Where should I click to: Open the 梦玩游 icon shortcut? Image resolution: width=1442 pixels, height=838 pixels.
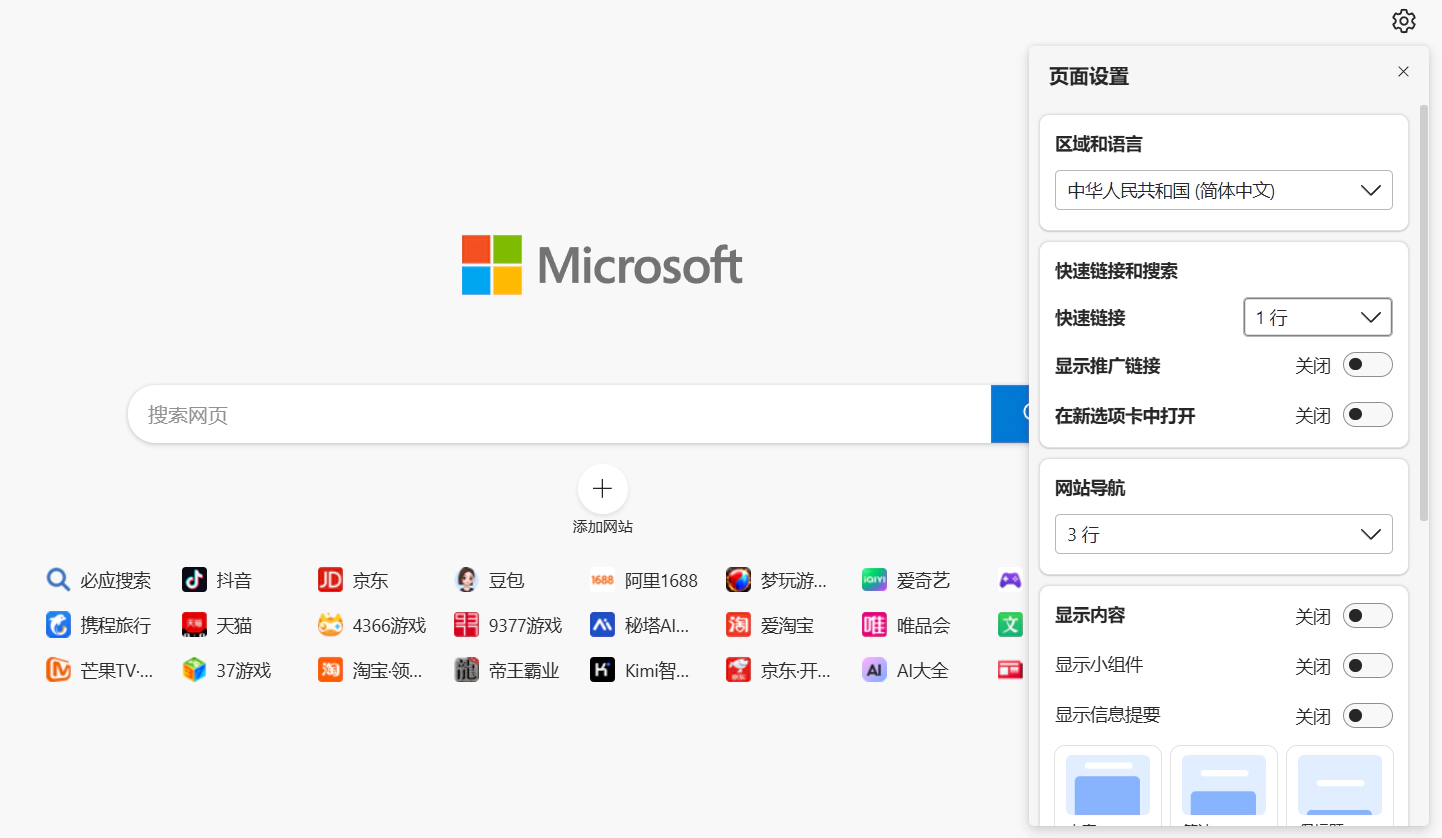(x=738, y=580)
